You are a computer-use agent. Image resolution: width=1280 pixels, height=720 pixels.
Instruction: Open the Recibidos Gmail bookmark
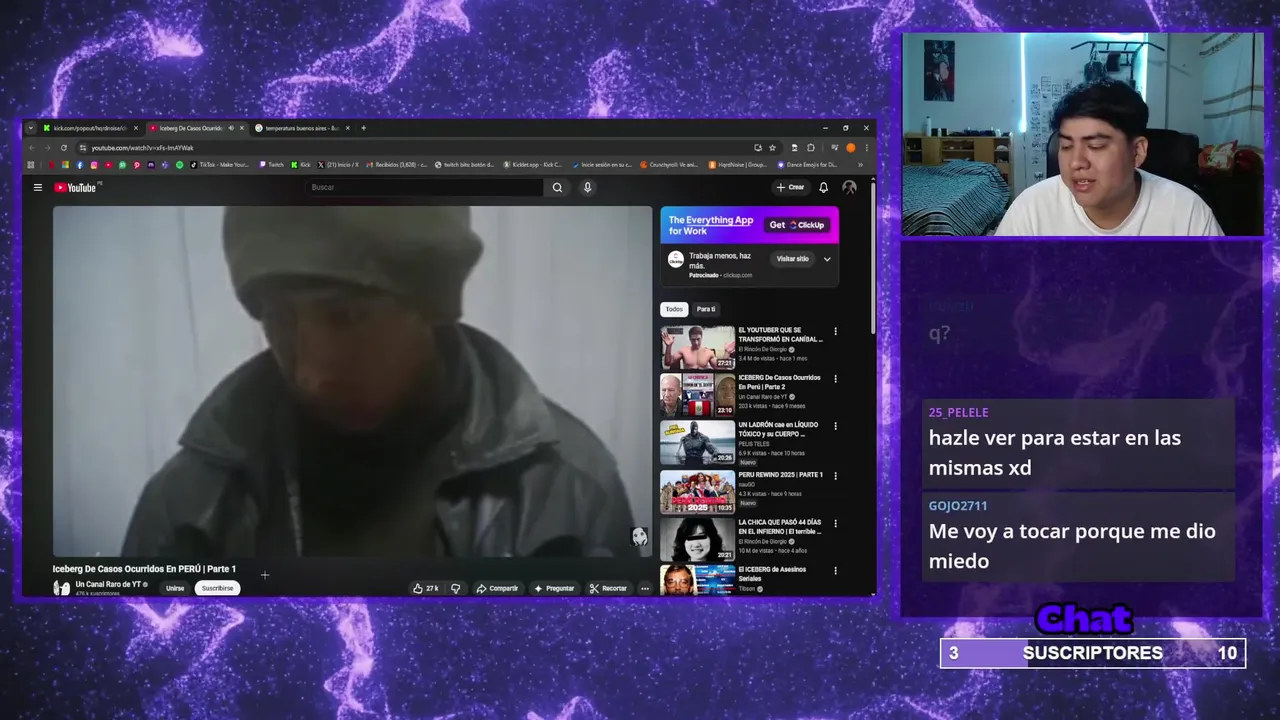[397, 165]
